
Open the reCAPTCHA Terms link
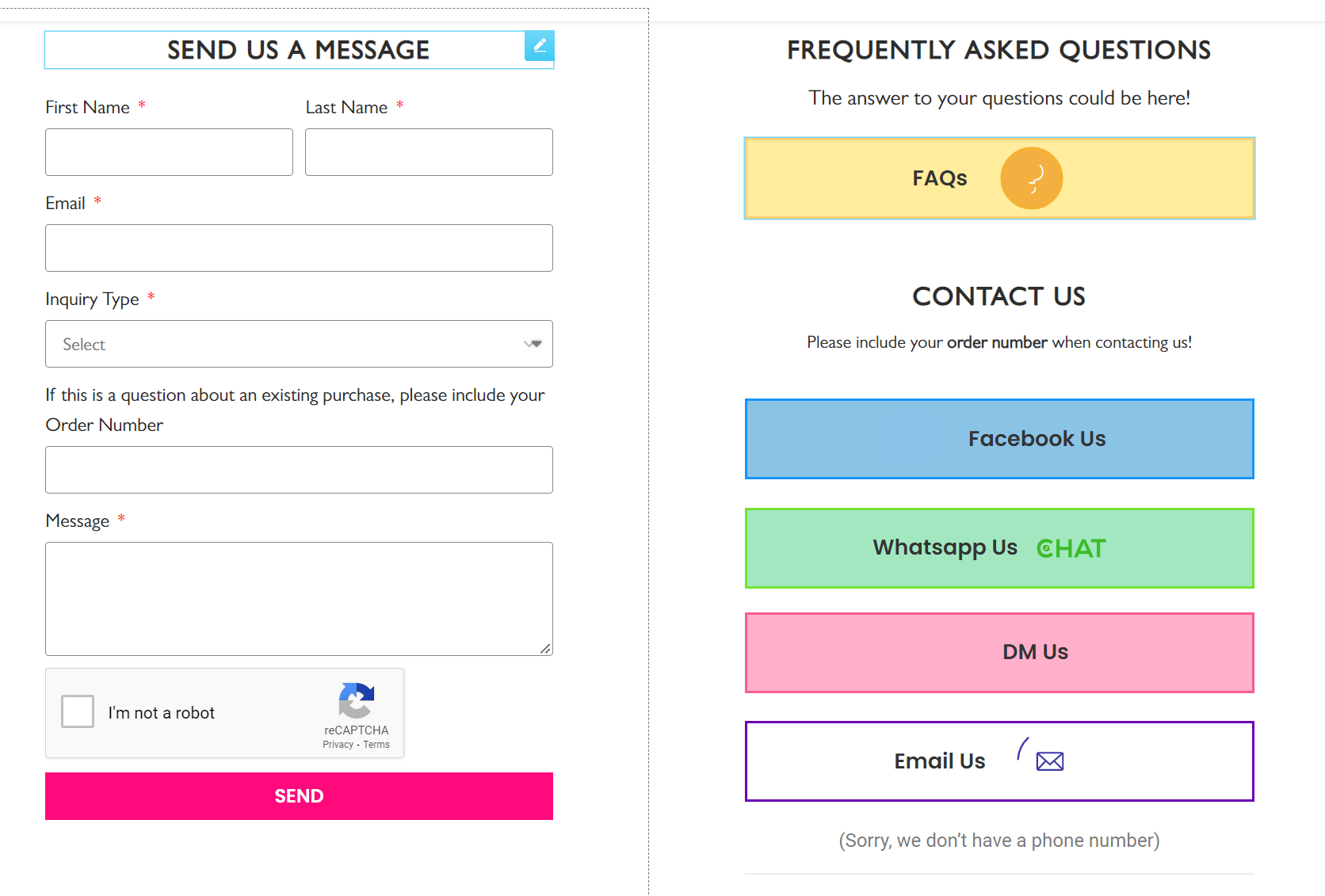[x=376, y=745]
